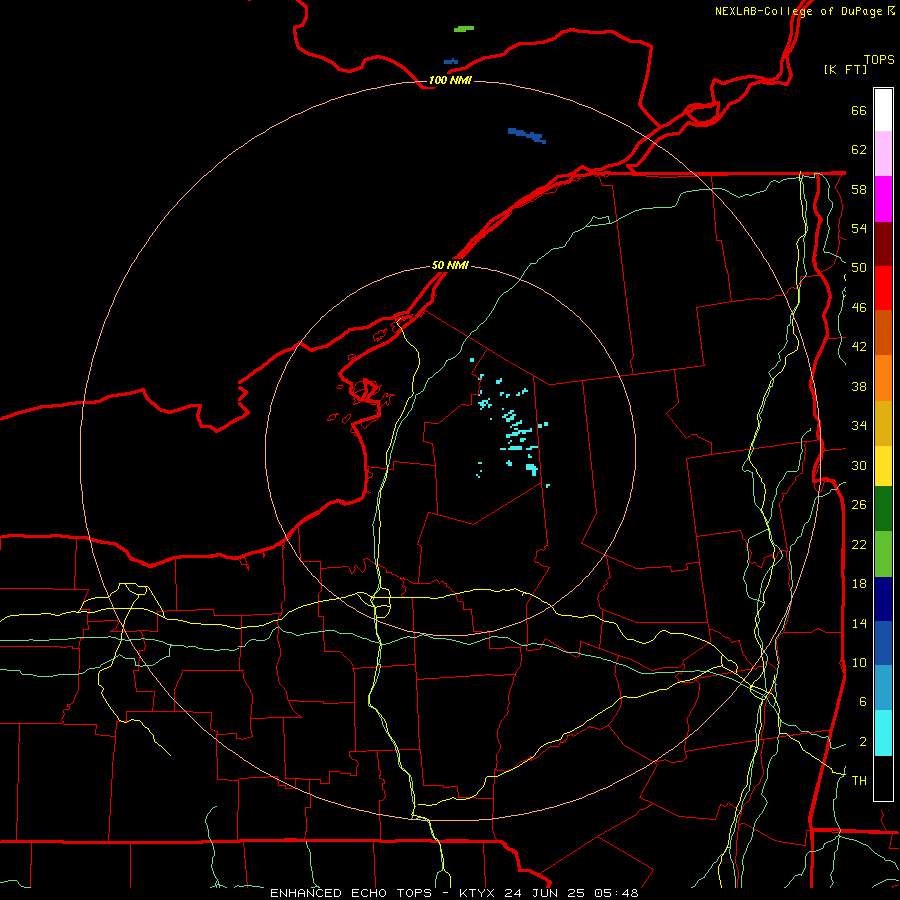Image resolution: width=900 pixels, height=900 pixels.
Task: Click the 05:48 timestamp in caption
Action: (616, 893)
